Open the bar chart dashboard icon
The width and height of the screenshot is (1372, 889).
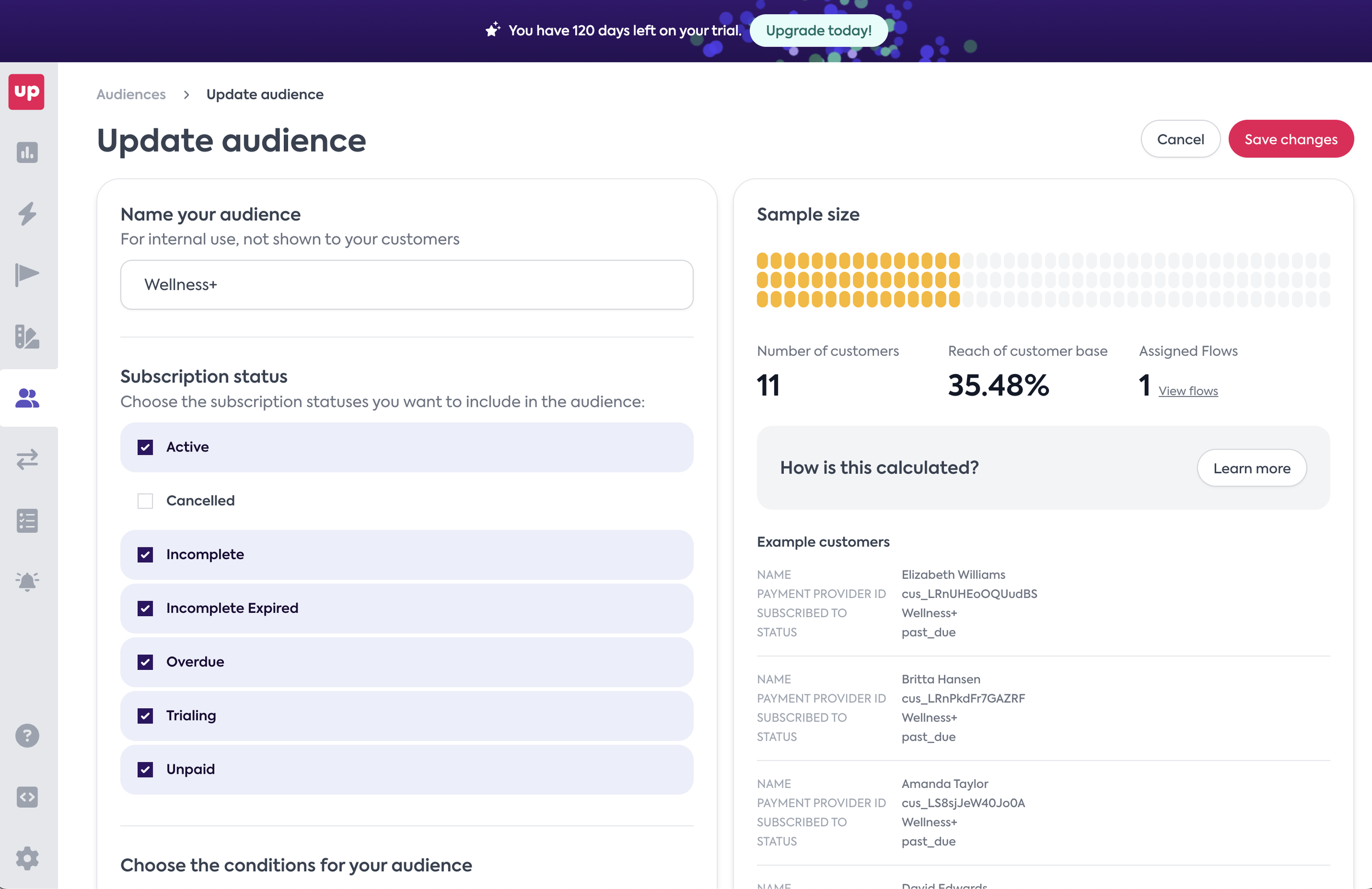coord(27,153)
